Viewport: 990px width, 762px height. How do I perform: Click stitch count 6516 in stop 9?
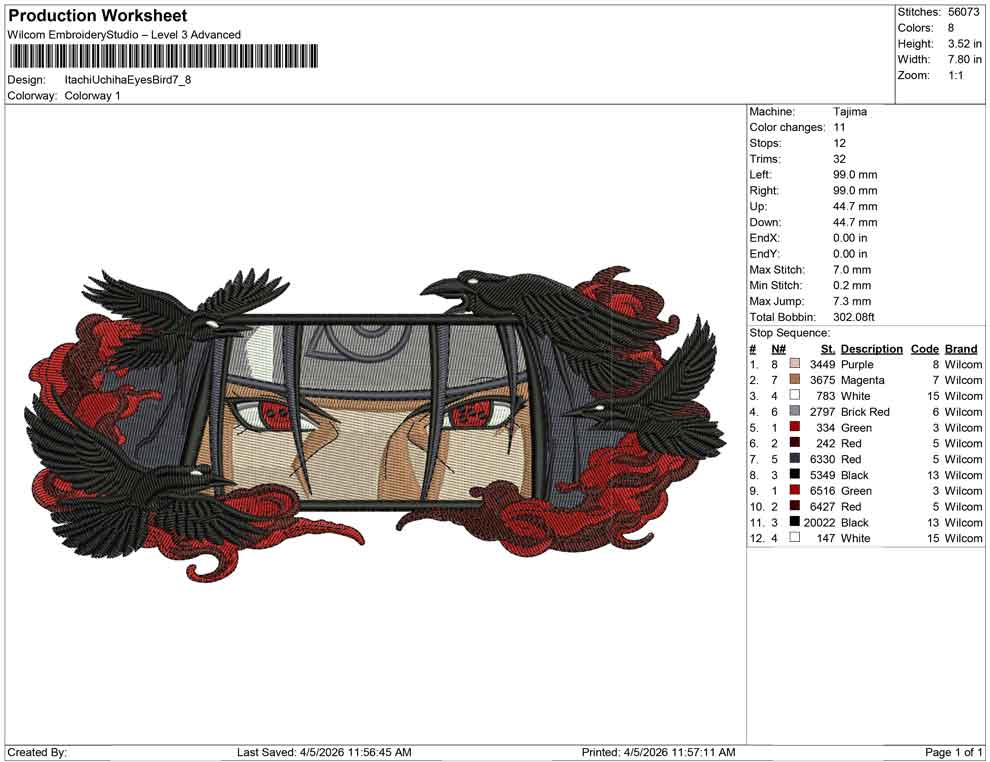click(x=823, y=491)
